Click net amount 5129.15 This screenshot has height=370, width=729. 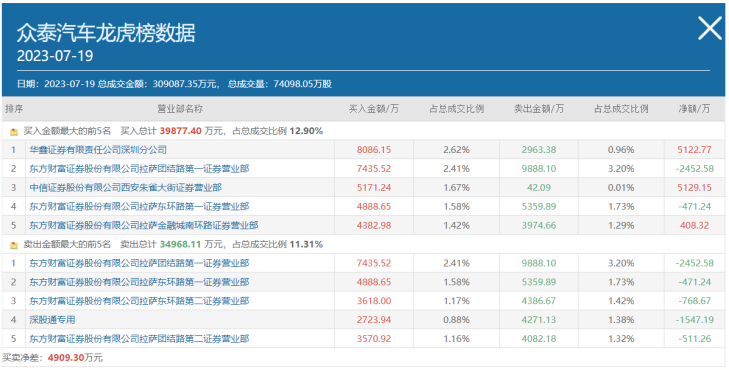(694, 188)
